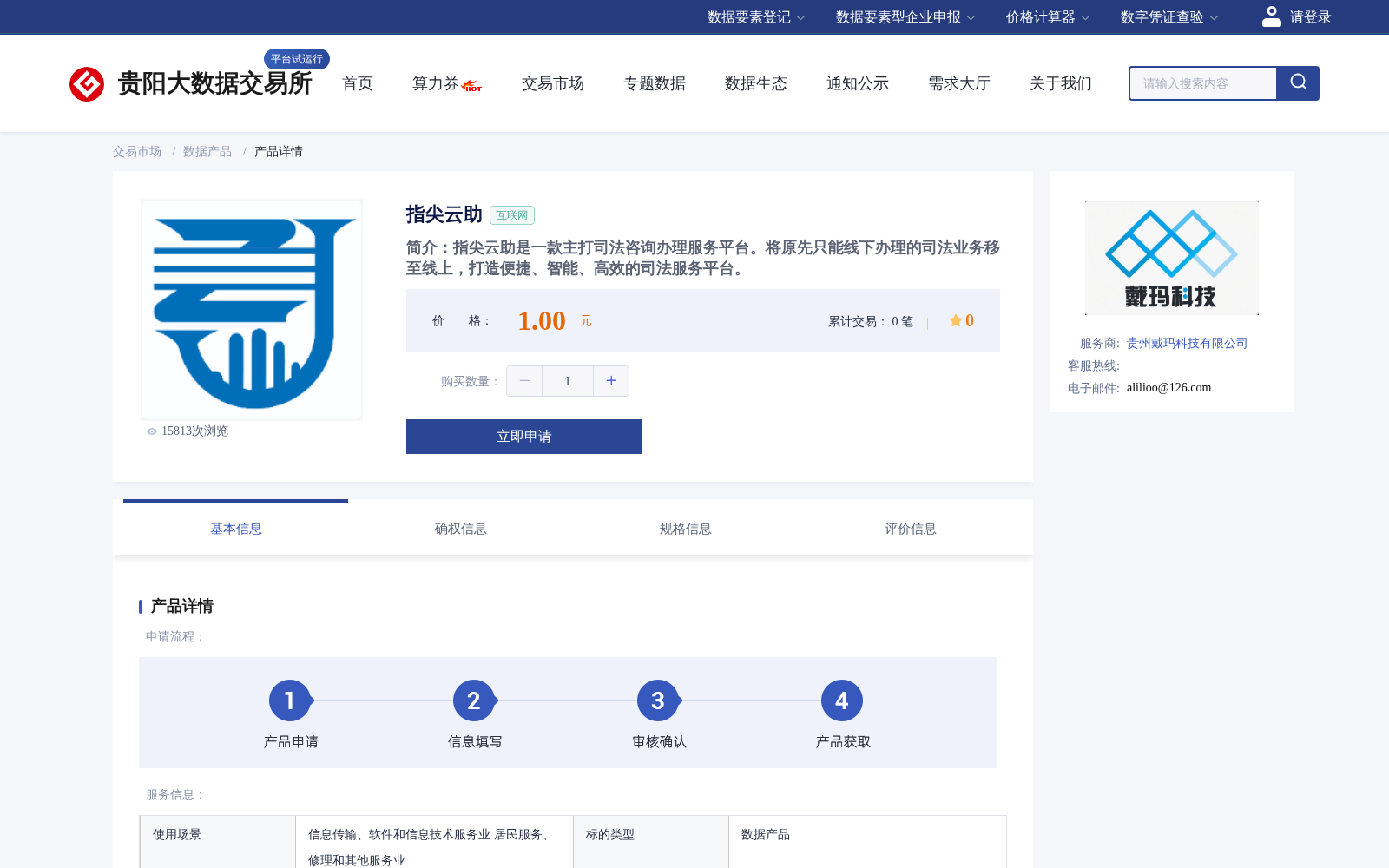This screenshot has width=1389, height=868.
Task: Click the price value 1.00
Action: tap(542, 321)
